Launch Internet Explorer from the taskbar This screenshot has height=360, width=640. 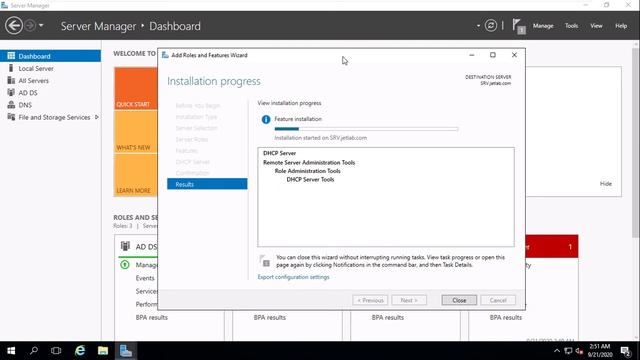point(80,351)
